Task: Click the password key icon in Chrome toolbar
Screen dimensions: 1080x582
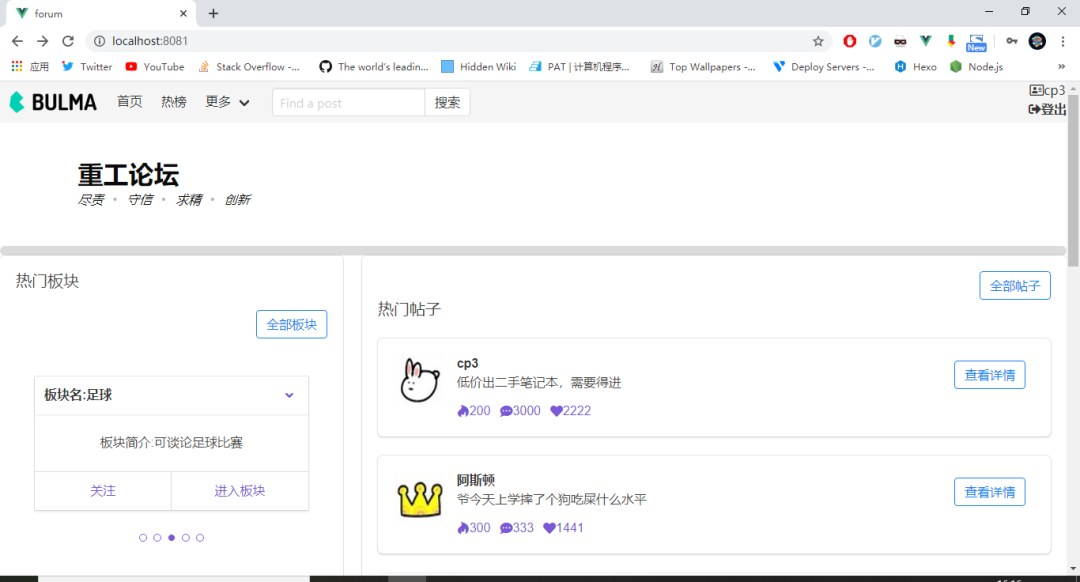Action: coord(1011,41)
